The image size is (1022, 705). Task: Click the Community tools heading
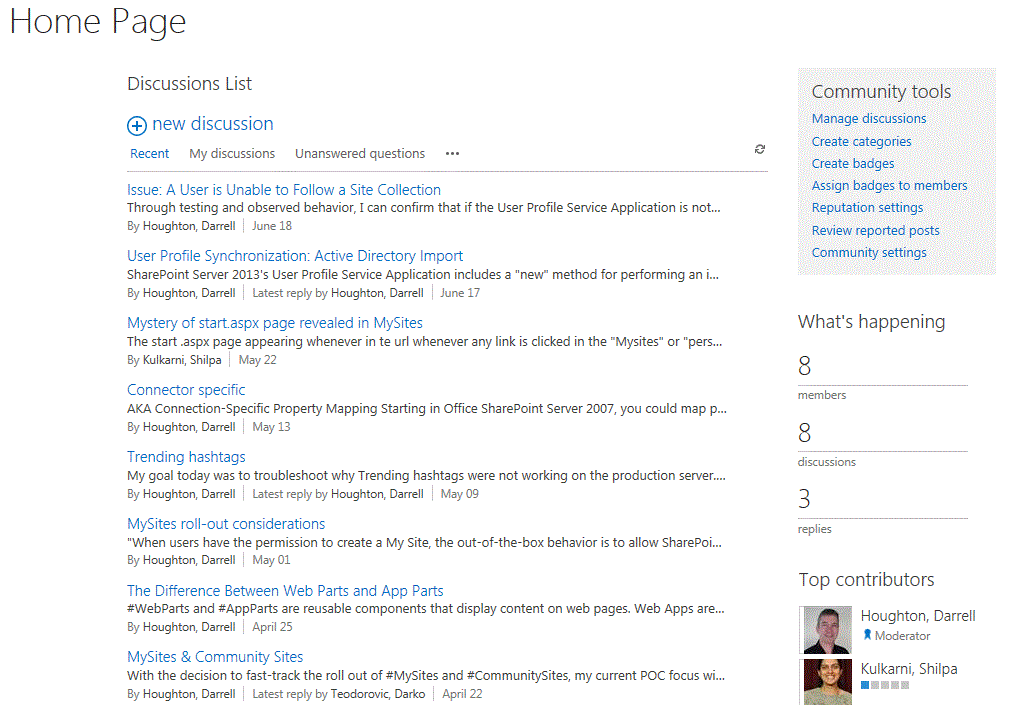pyautogui.click(x=881, y=92)
